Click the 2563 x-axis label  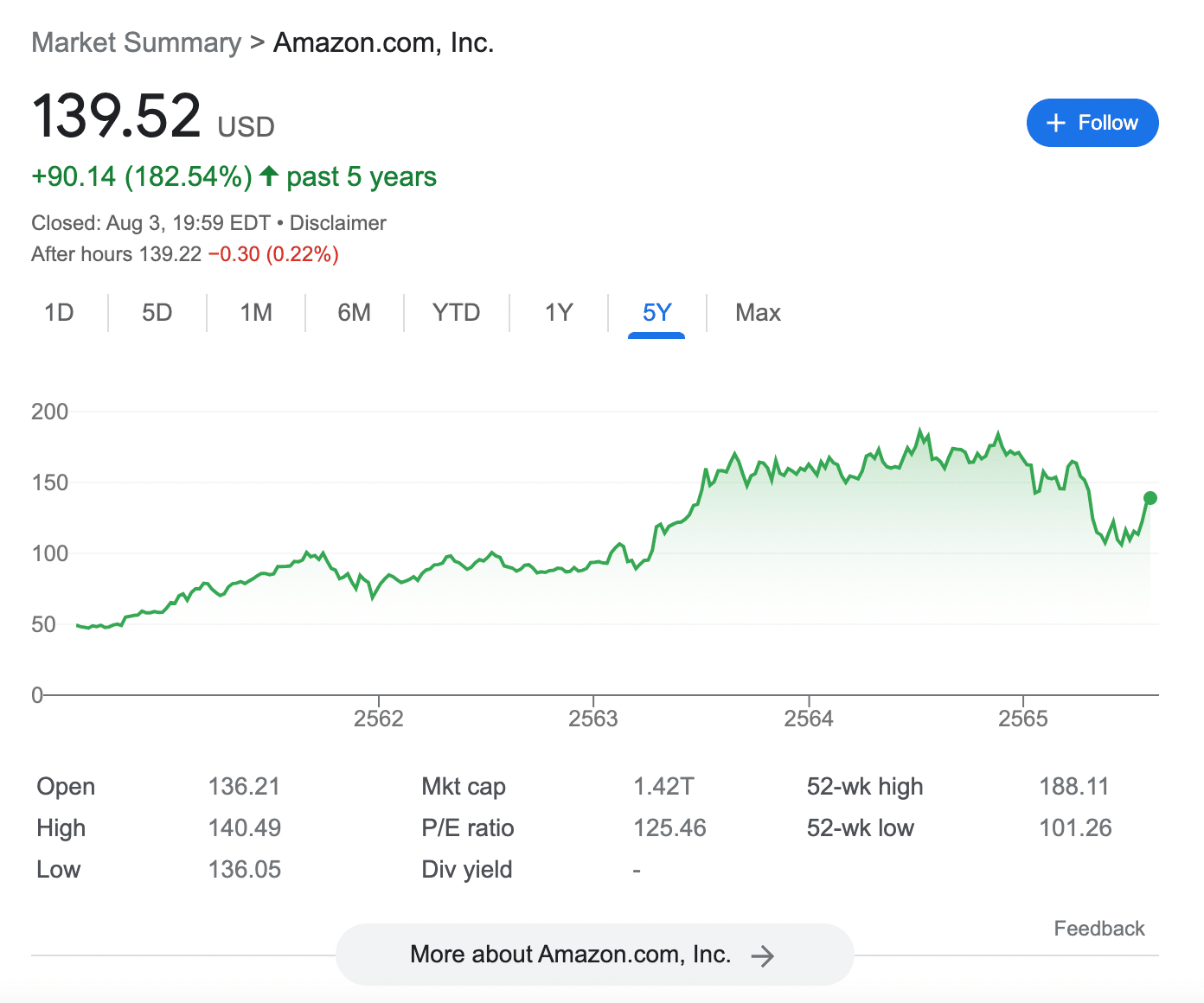tap(593, 719)
